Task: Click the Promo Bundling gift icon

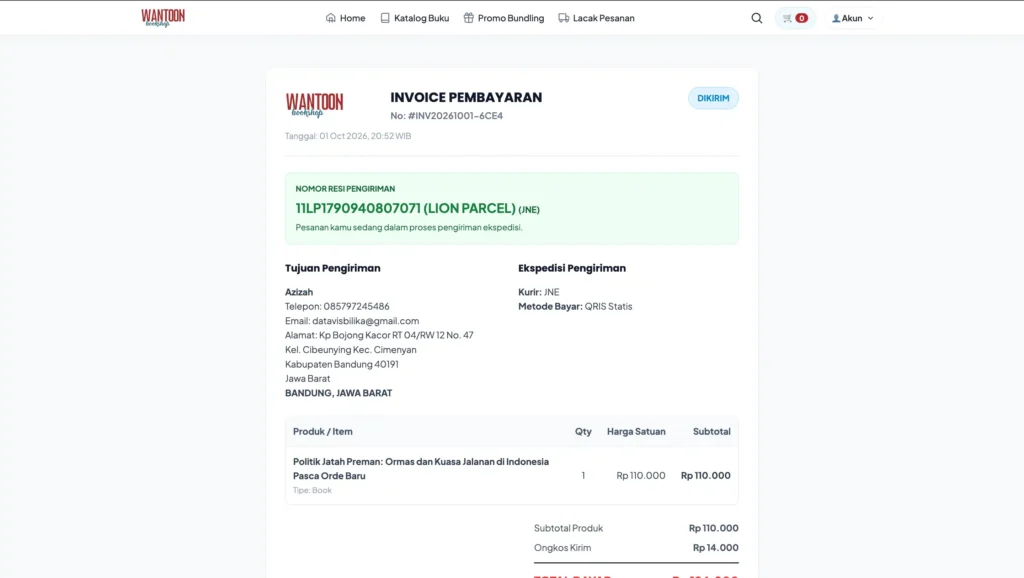Action: (468, 18)
